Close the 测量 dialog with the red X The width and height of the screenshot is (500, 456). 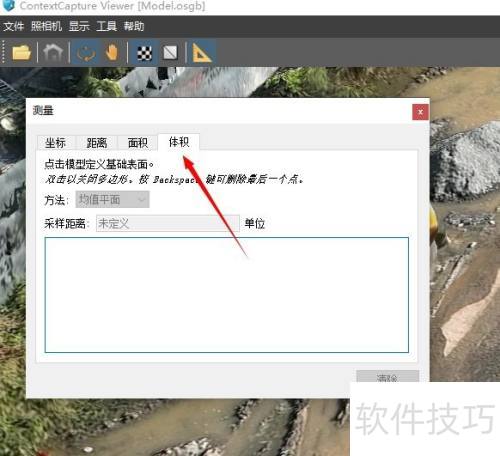pyautogui.click(x=420, y=112)
